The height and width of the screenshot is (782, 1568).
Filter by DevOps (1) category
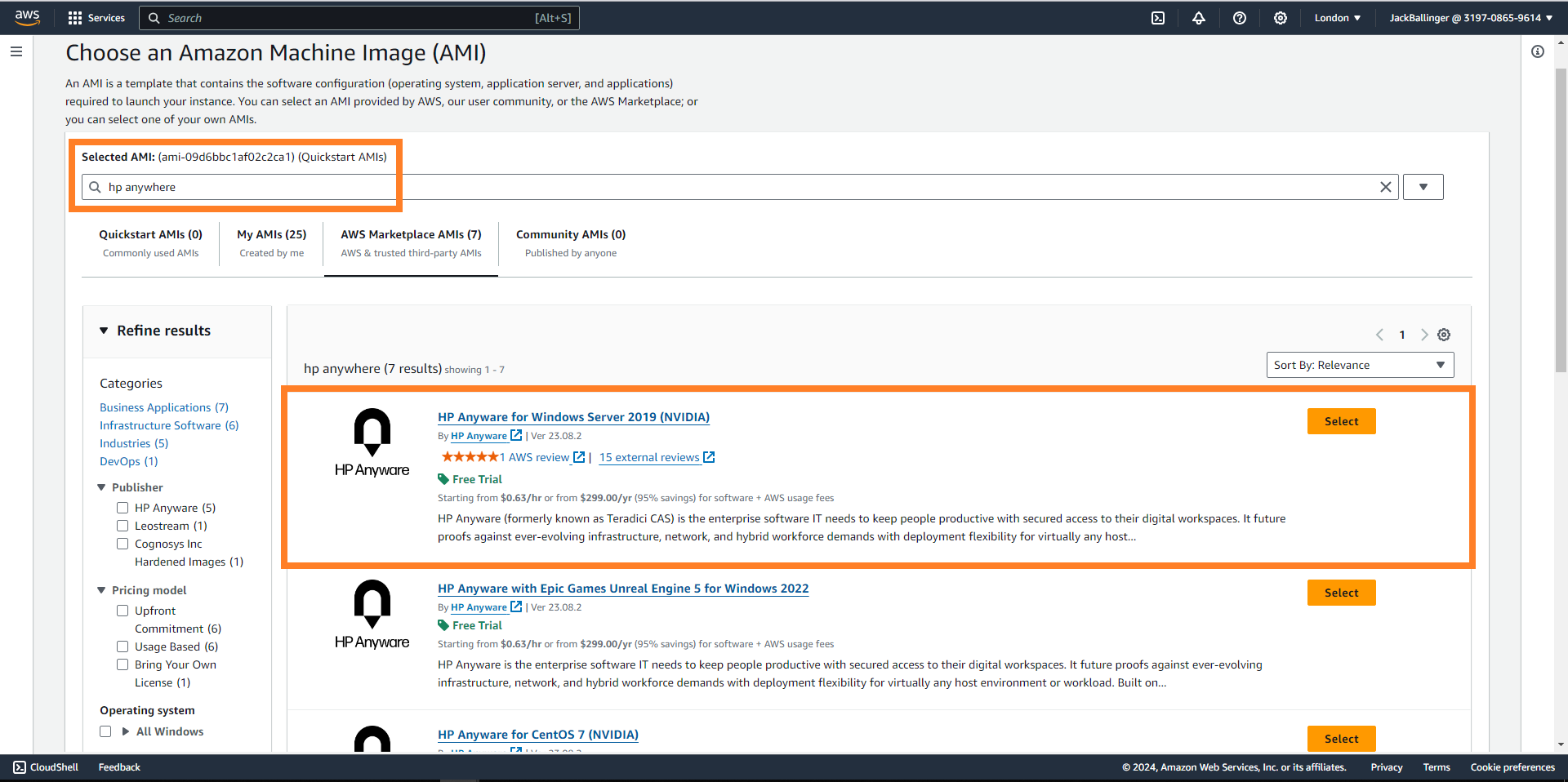[x=129, y=461]
